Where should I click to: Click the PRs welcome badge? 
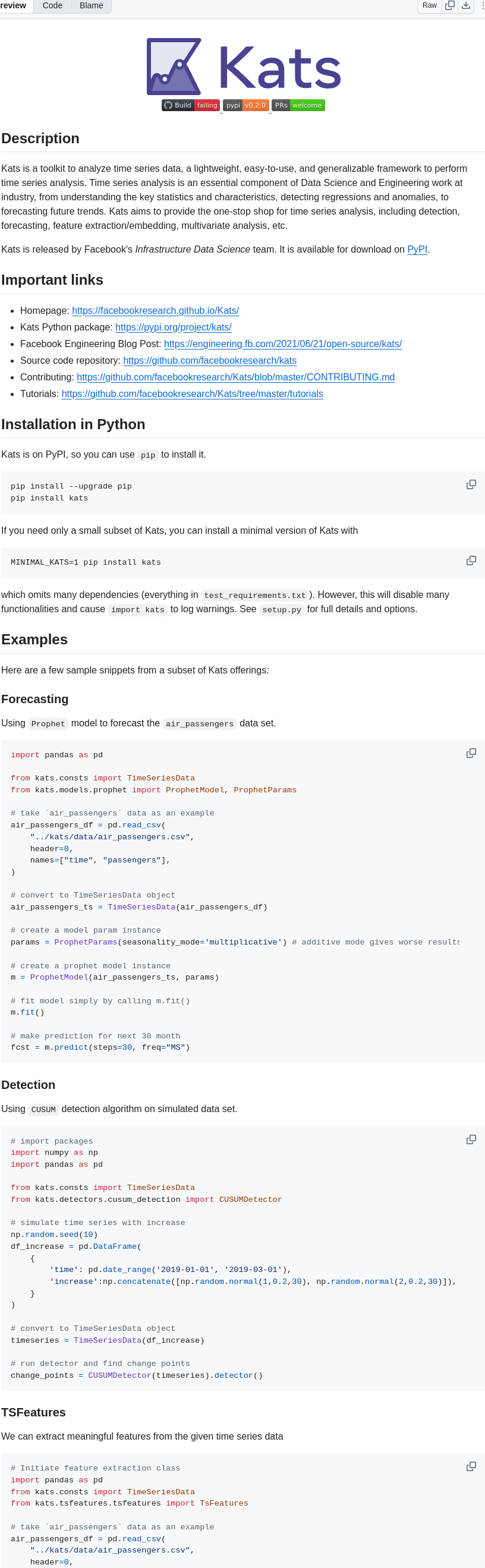coord(298,105)
